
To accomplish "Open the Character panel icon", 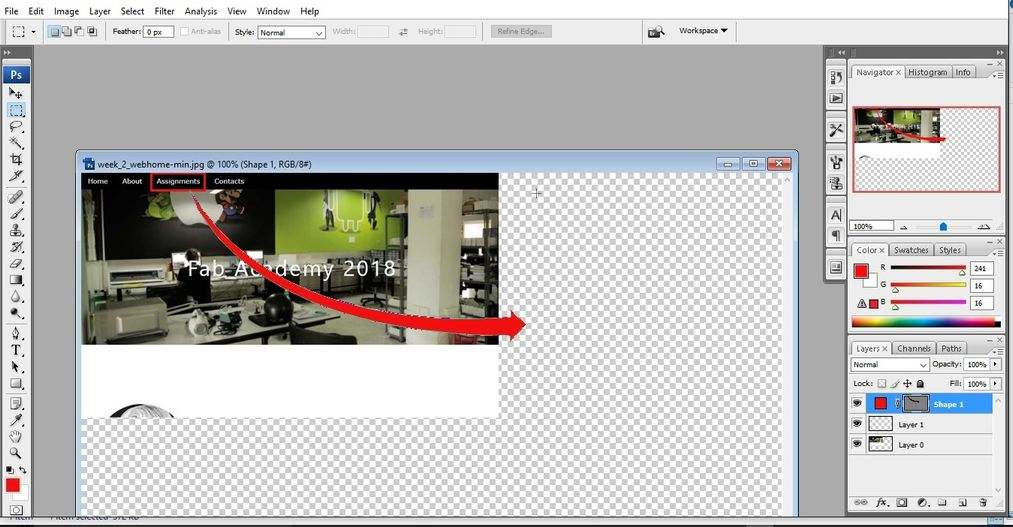I will tap(836, 215).
